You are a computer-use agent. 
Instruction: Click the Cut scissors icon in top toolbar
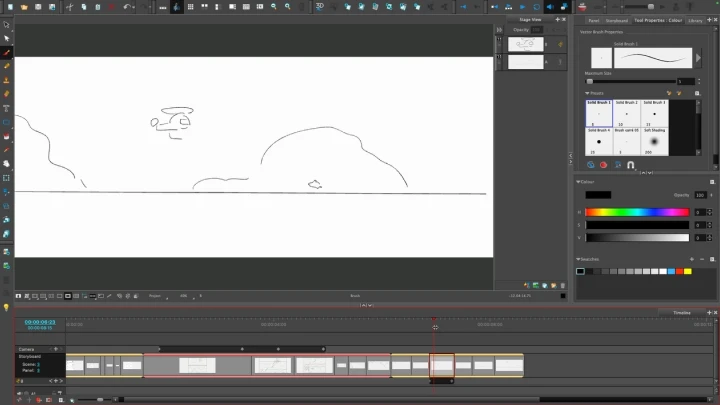pos(70,6)
